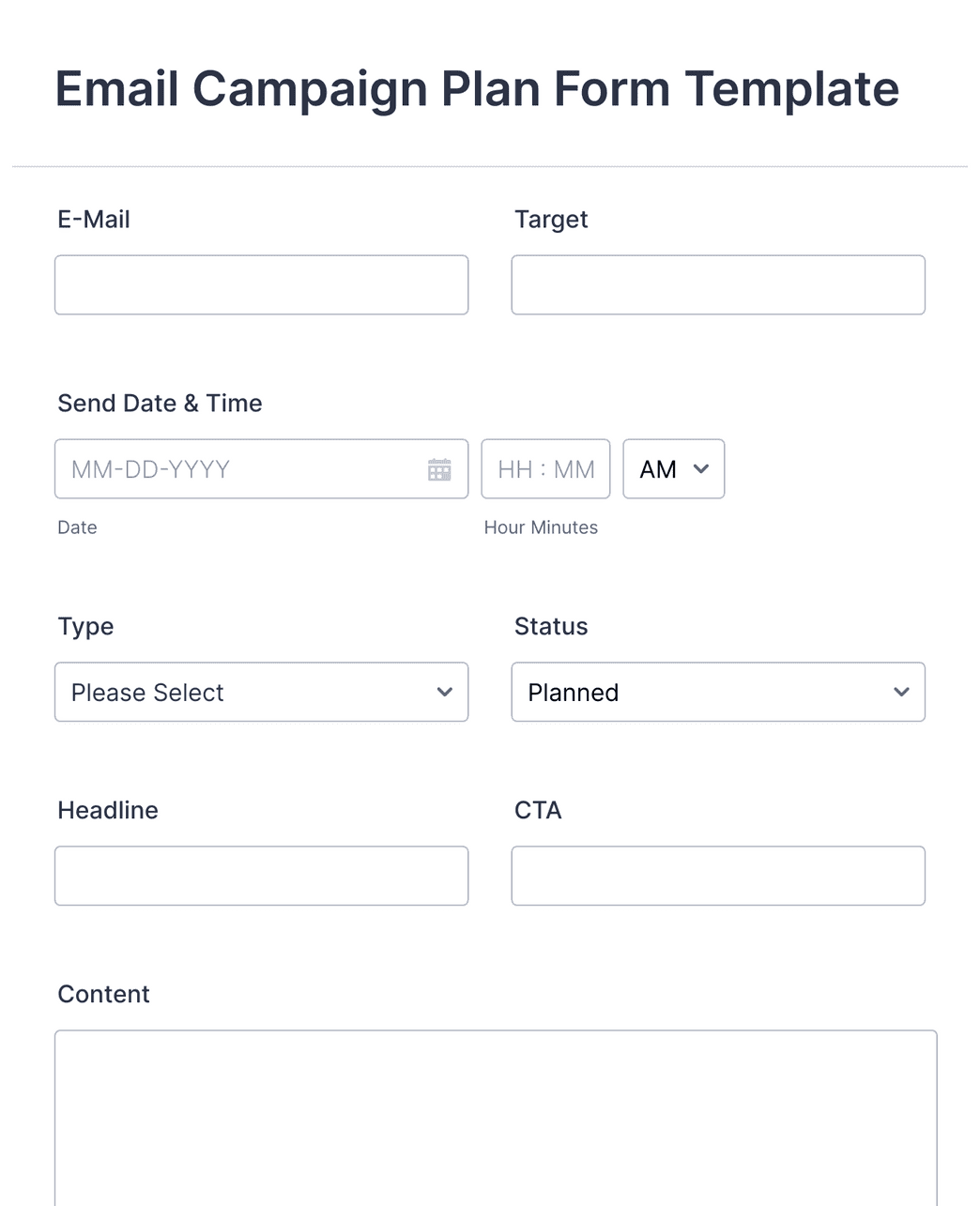Open the Type dropdown showing Please Select
Viewport: 980px width, 1206px height.
[x=261, y=692]
